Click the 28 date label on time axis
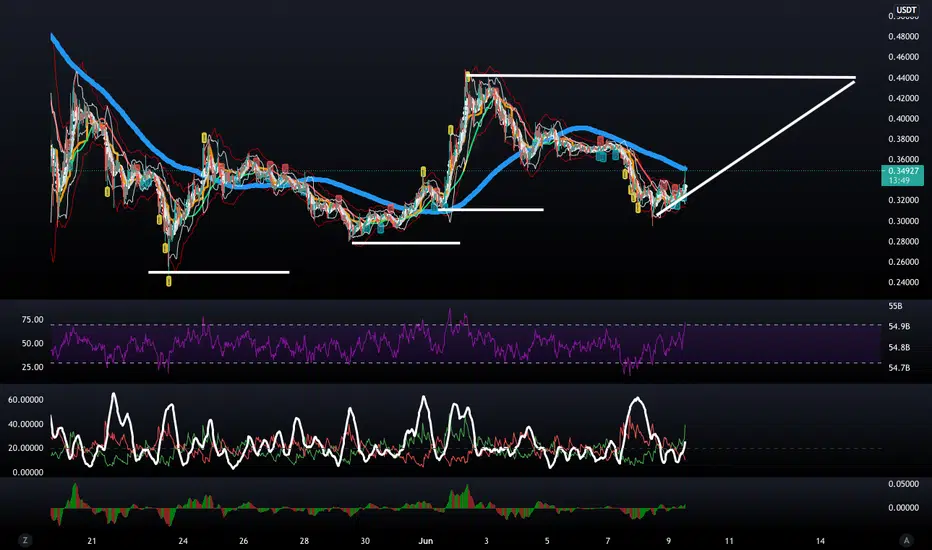932x550 pixels. [304, 541]
